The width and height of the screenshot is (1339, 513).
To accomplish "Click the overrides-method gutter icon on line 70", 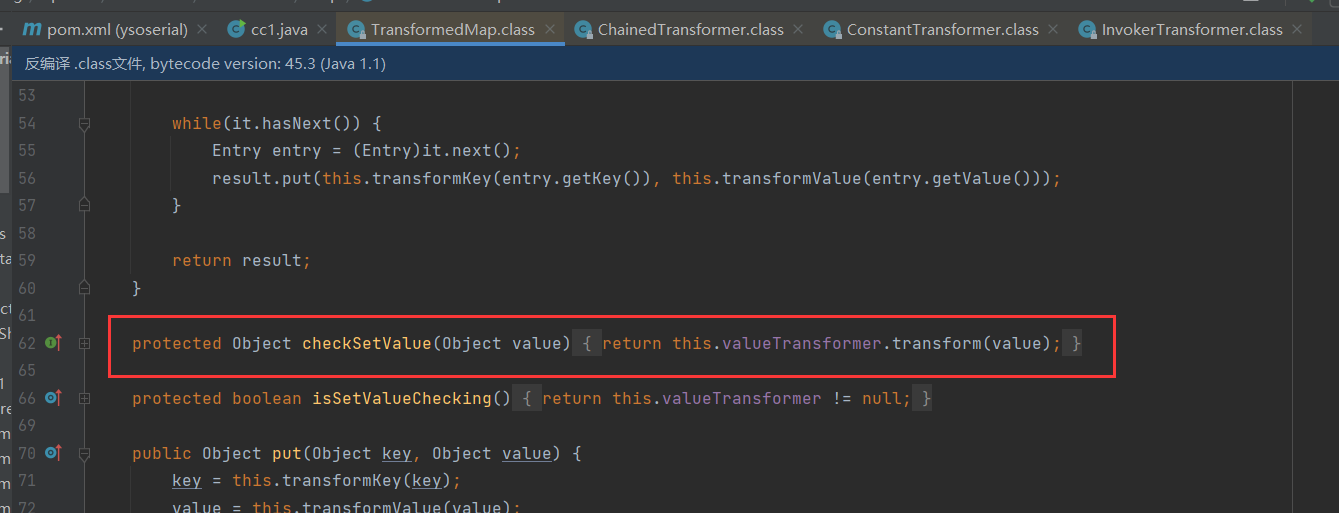I will coord(53,453).
